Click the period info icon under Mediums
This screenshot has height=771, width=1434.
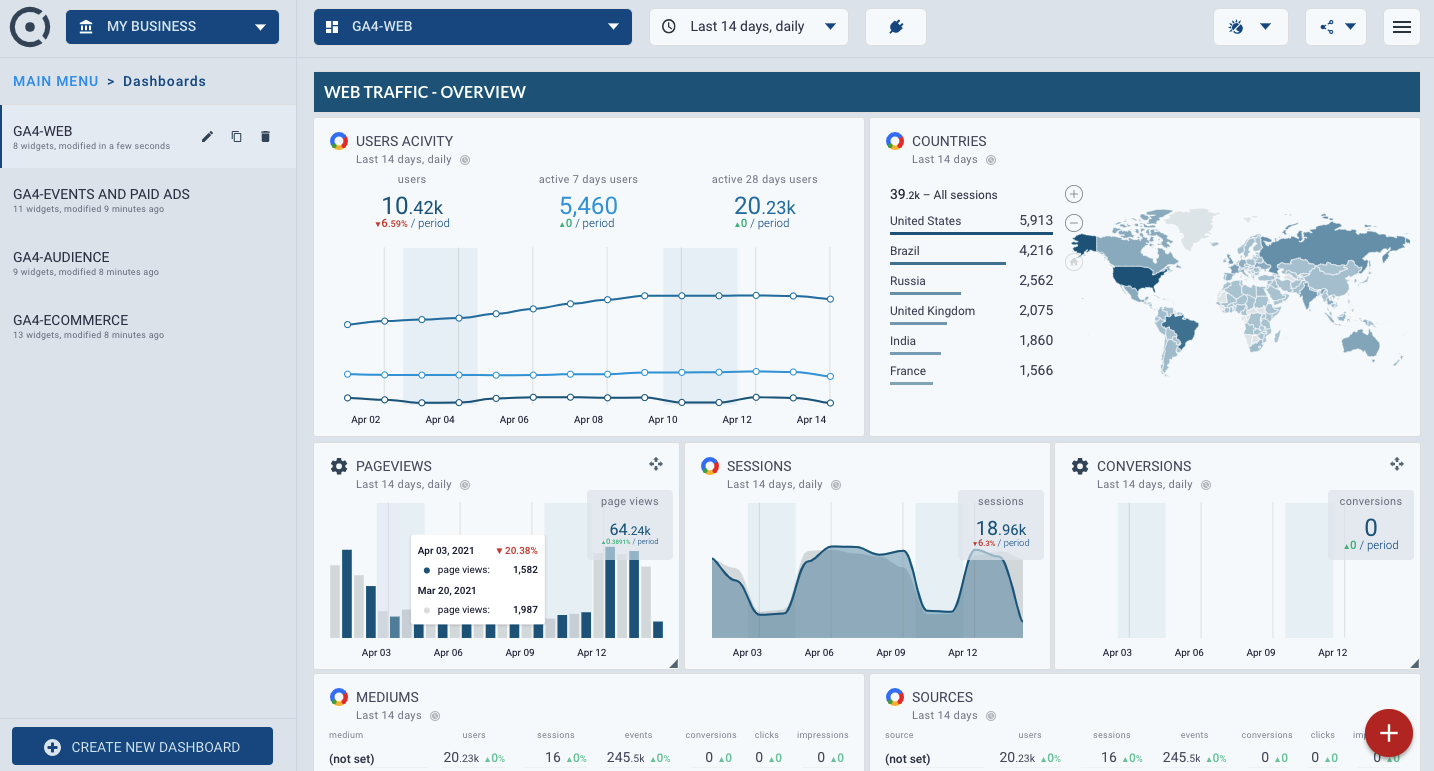click(435, 716)
